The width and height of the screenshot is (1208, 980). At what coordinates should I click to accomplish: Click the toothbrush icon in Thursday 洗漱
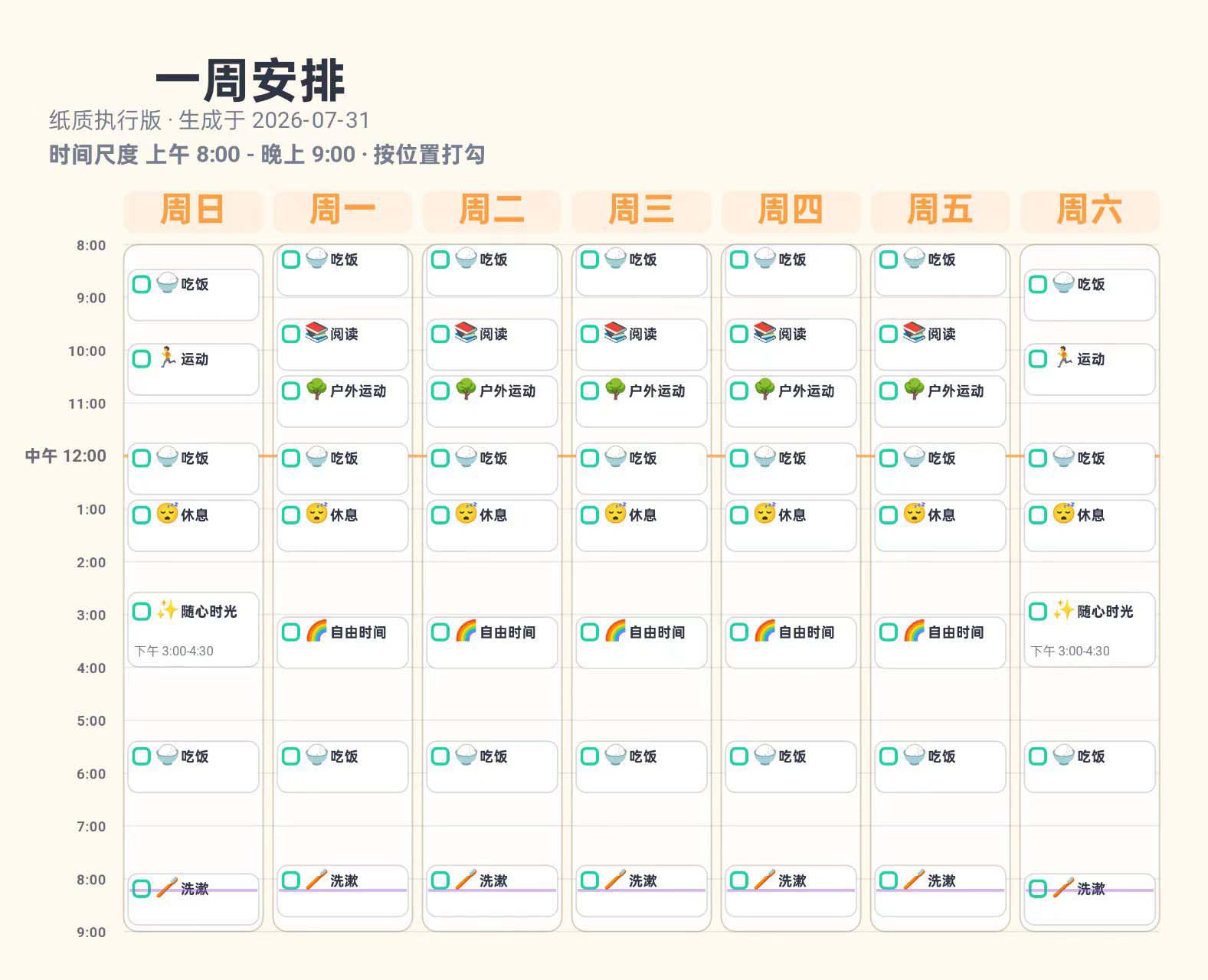click(764, 880)
